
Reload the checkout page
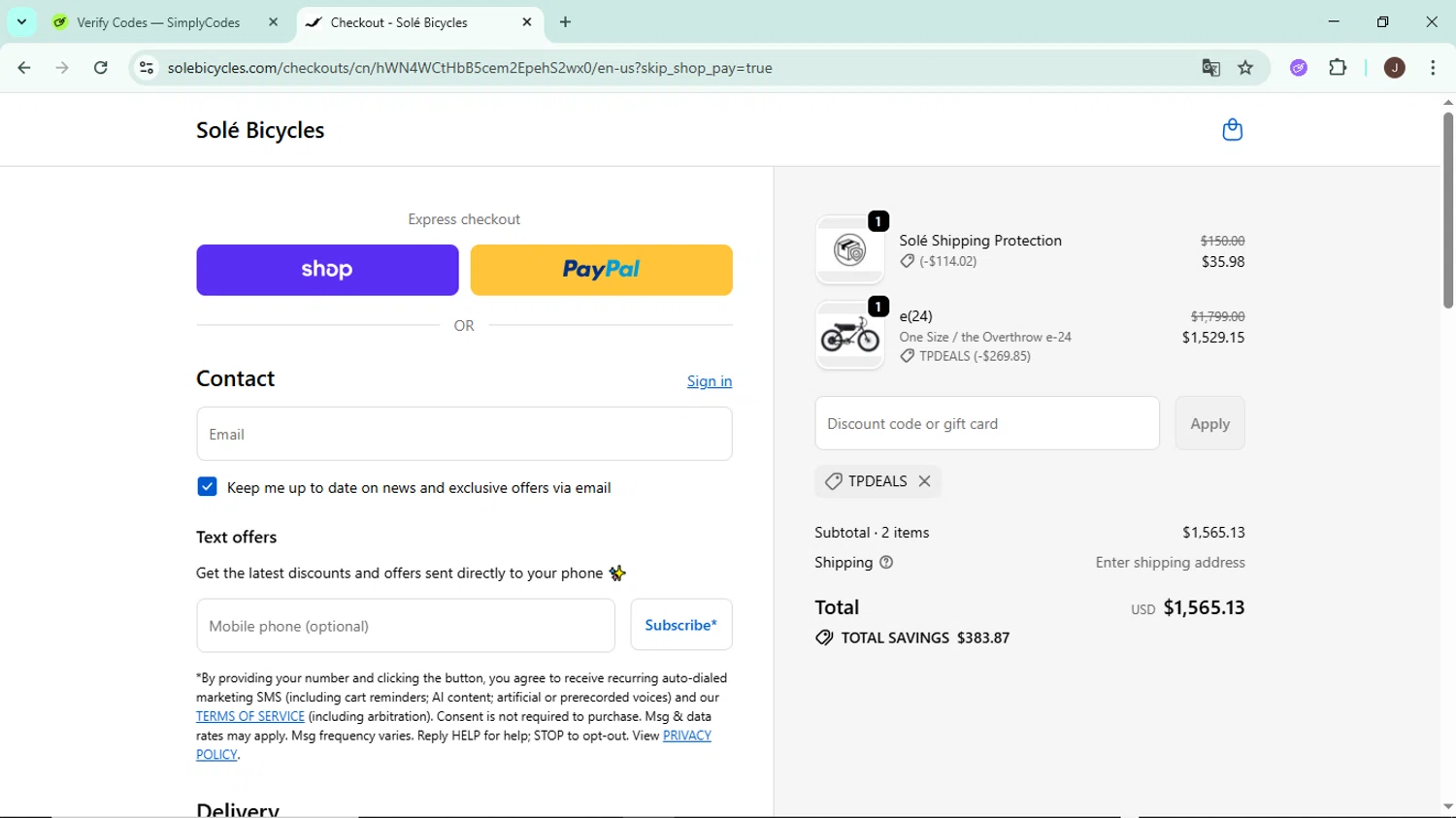(x=101, y=68)
